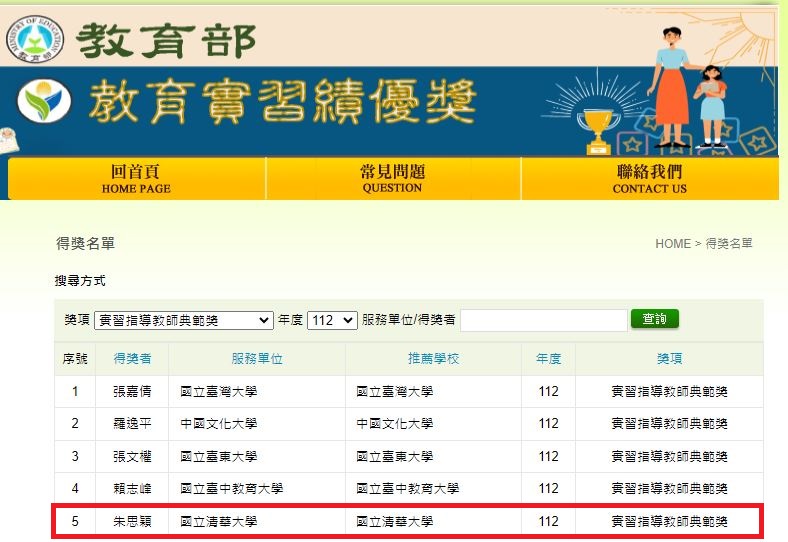Screen dimensions: 788x542
Task: Click 國立臺中教育大學 in 服務單位 column
Action: (232, 488)
